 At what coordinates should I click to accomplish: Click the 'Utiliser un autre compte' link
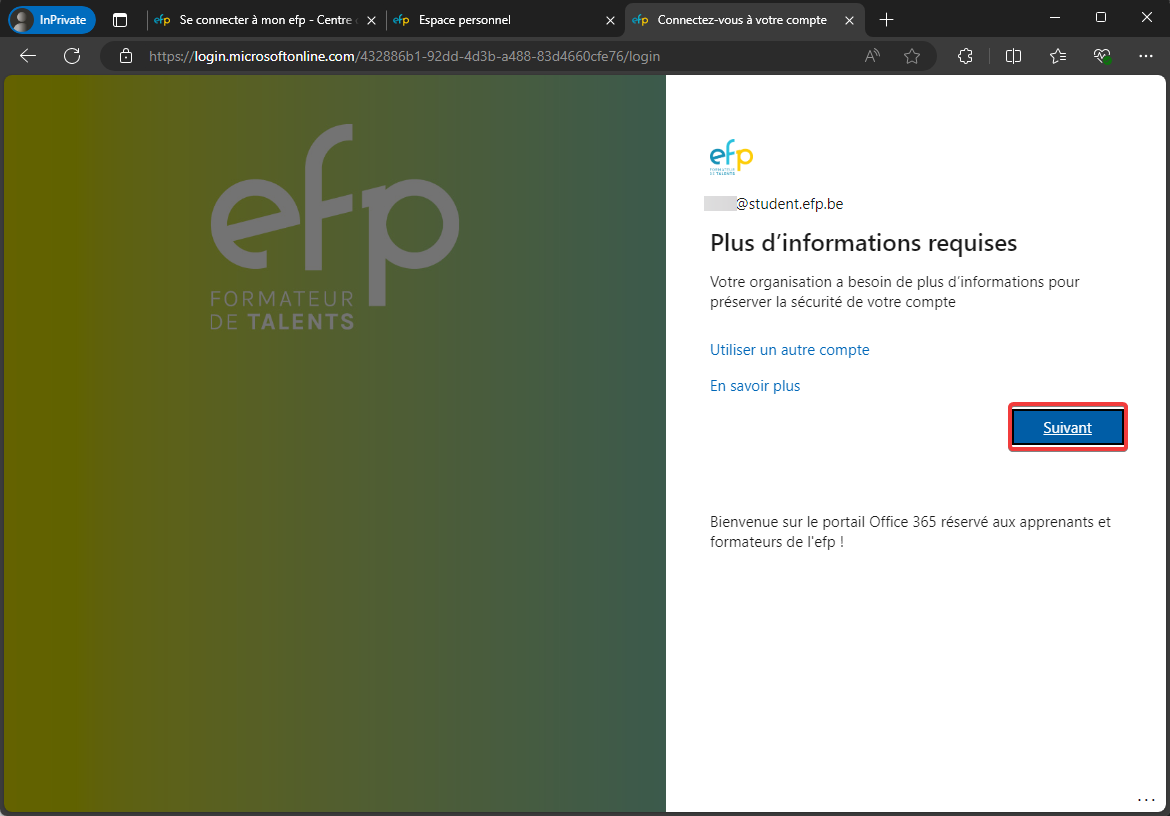789,350
